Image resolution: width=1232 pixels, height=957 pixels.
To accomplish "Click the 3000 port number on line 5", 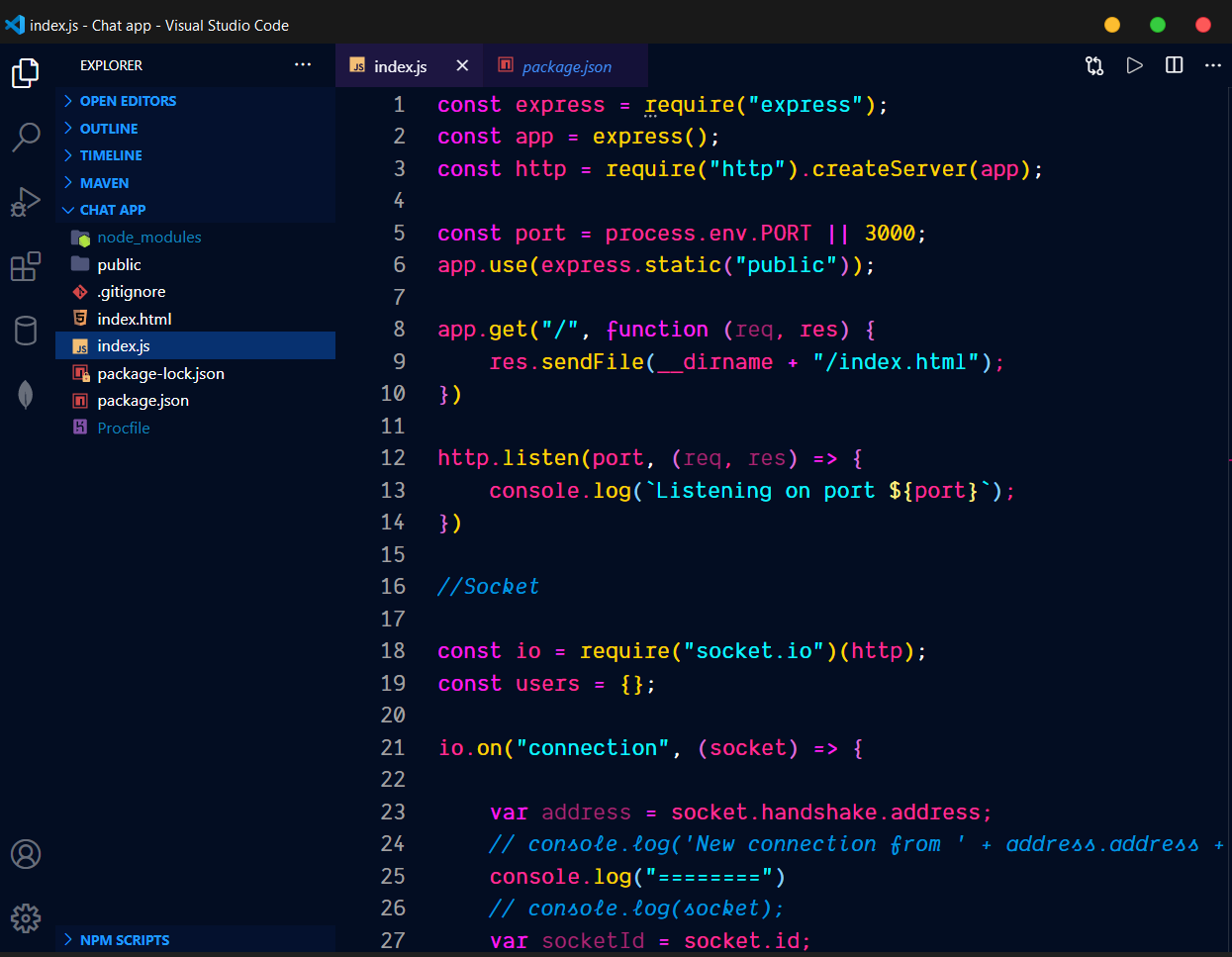I will 890,234.
